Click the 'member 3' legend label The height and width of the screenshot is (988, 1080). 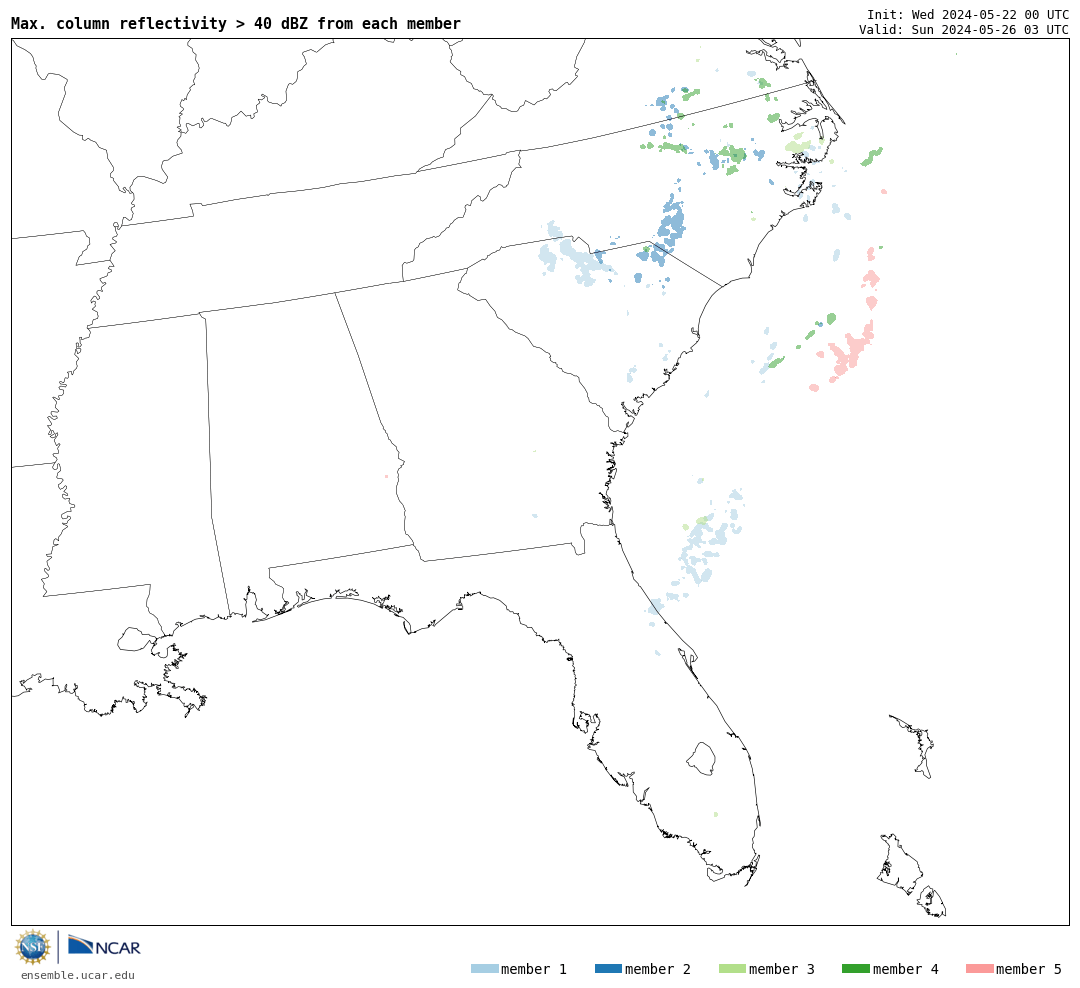[x=782, y=969]
